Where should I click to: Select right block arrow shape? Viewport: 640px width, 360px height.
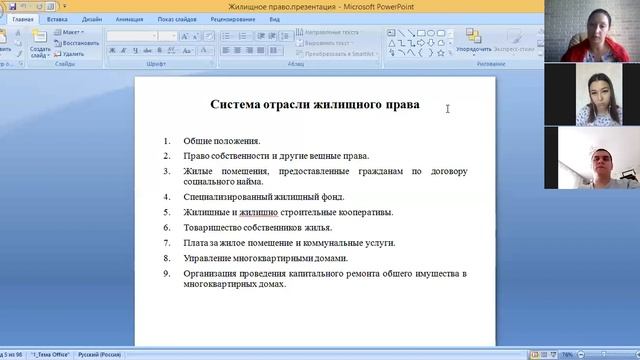pos(421,43)
